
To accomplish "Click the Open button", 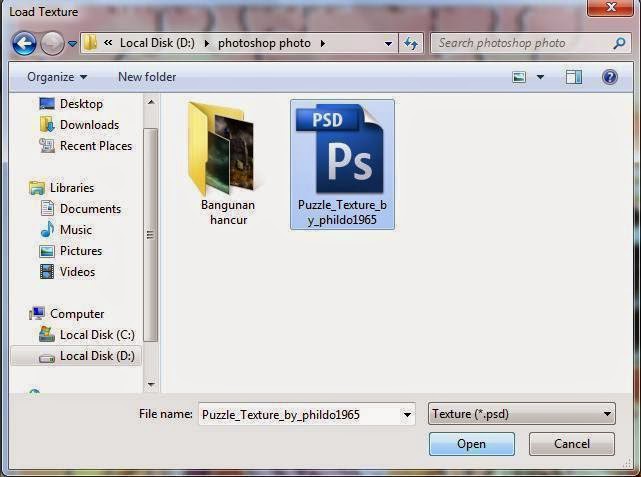I will [472, 444].
